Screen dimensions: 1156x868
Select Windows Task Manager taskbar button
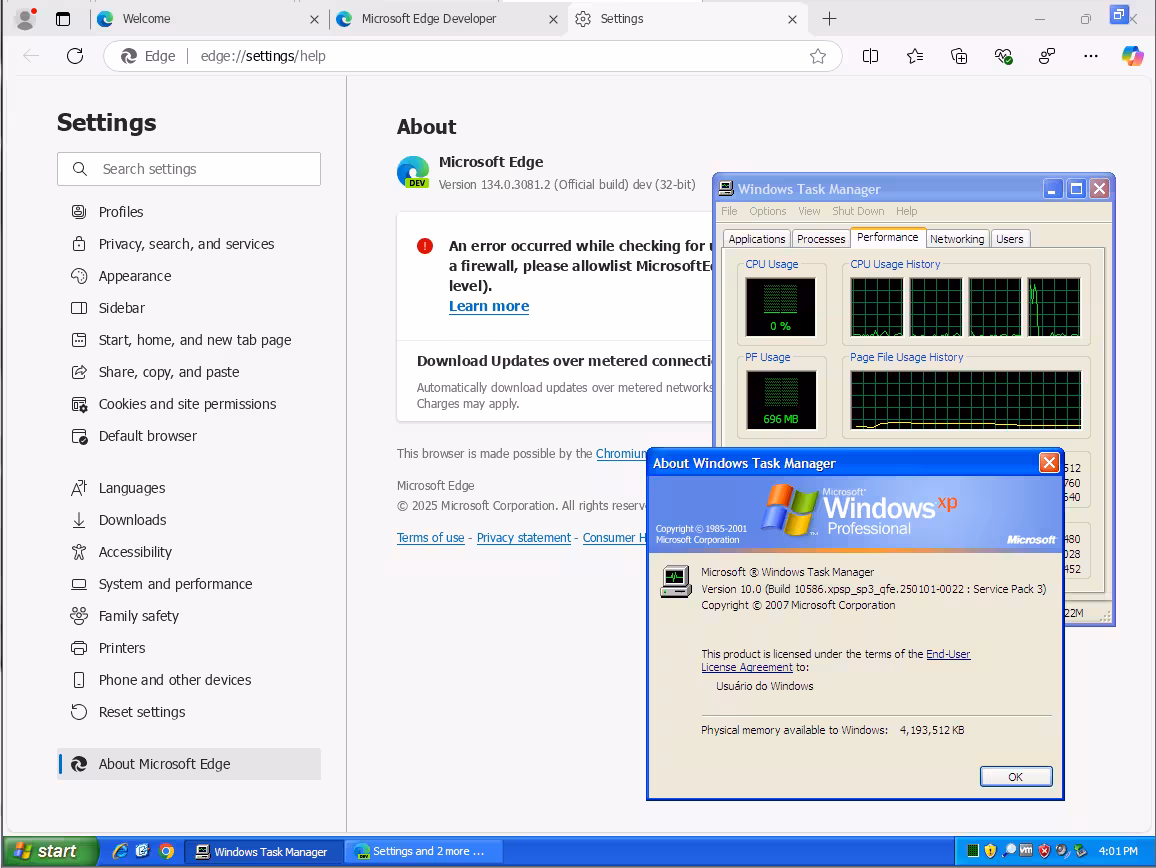point(262,852)
